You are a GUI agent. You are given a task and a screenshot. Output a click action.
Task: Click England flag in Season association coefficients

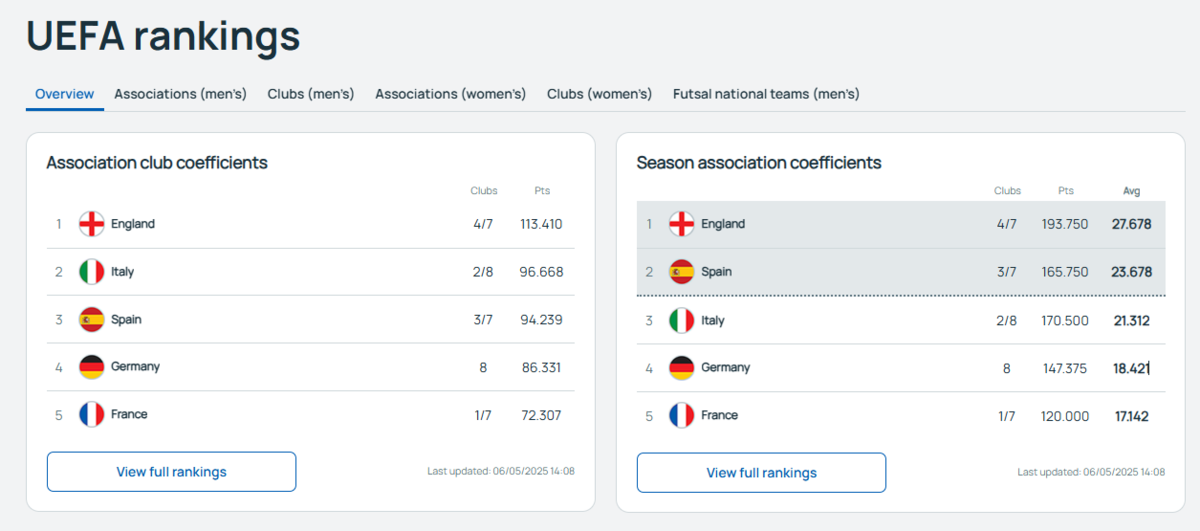click(681, 224)
